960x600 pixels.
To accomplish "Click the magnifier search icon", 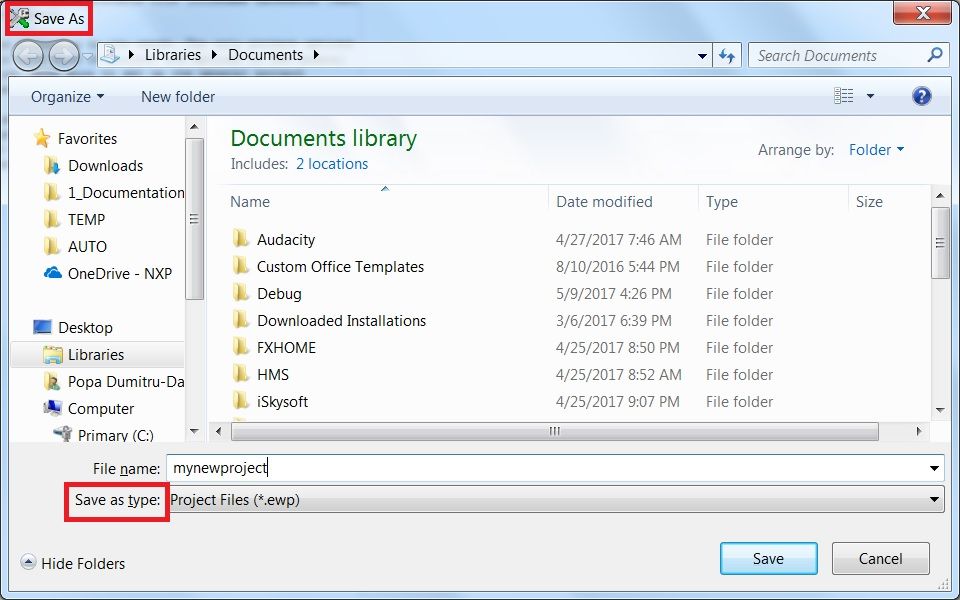I will [934, 55].
